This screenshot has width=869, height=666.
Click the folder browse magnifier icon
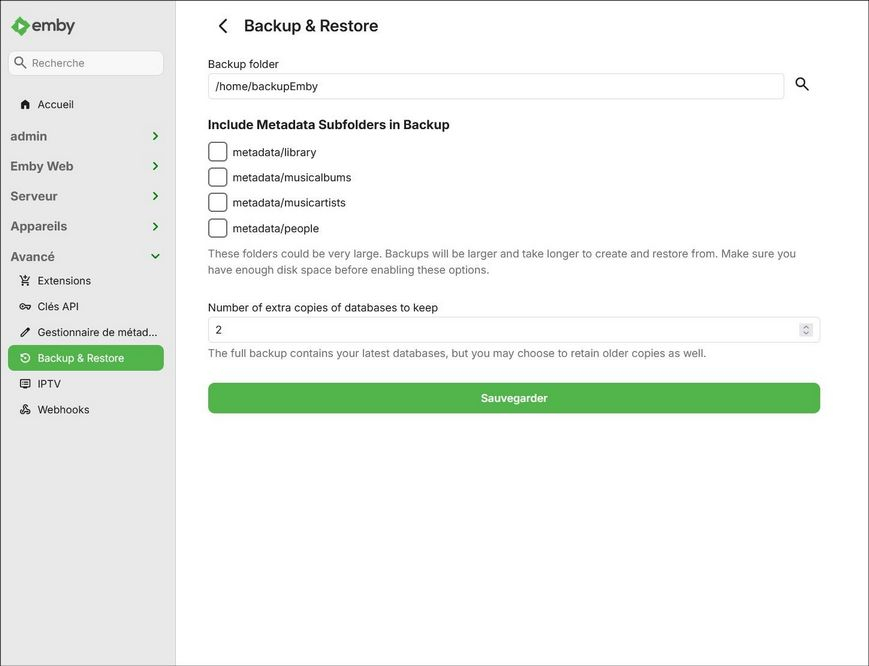tap(802, 85)
